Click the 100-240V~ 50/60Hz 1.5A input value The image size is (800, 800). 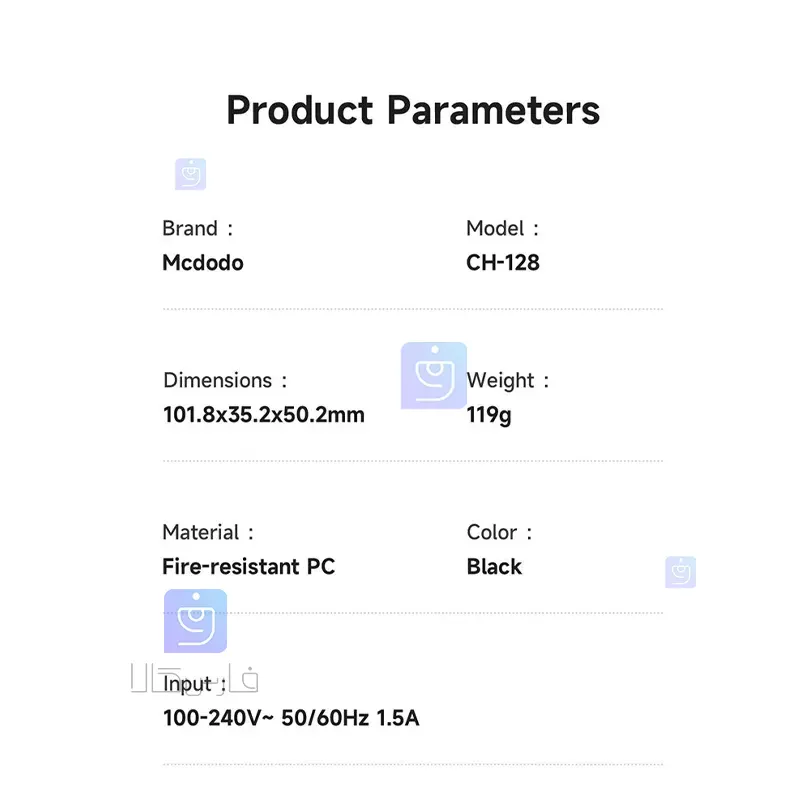click(x=291, y=719)
